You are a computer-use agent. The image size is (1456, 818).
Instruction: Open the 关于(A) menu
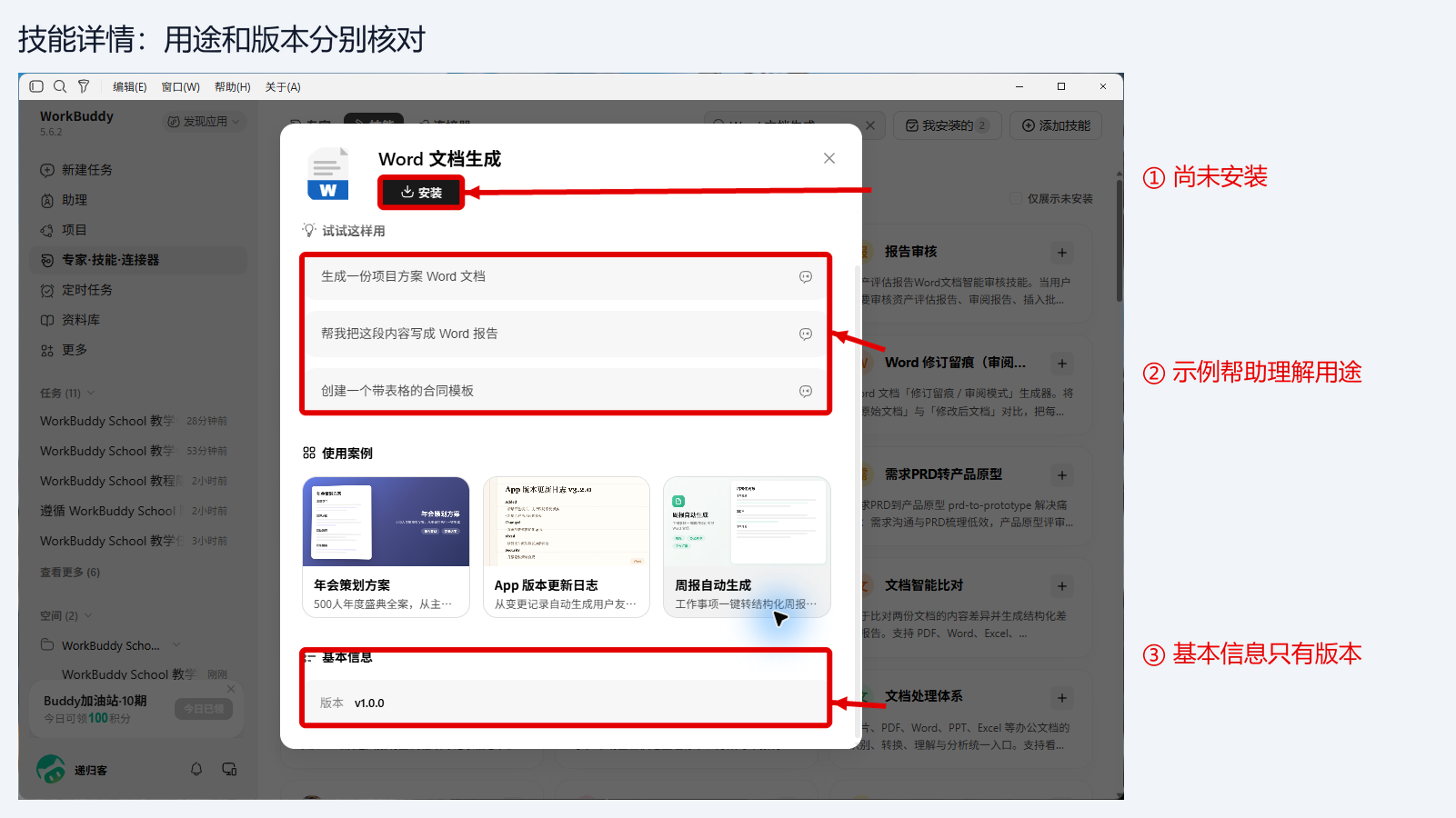[x=283, y=86]
